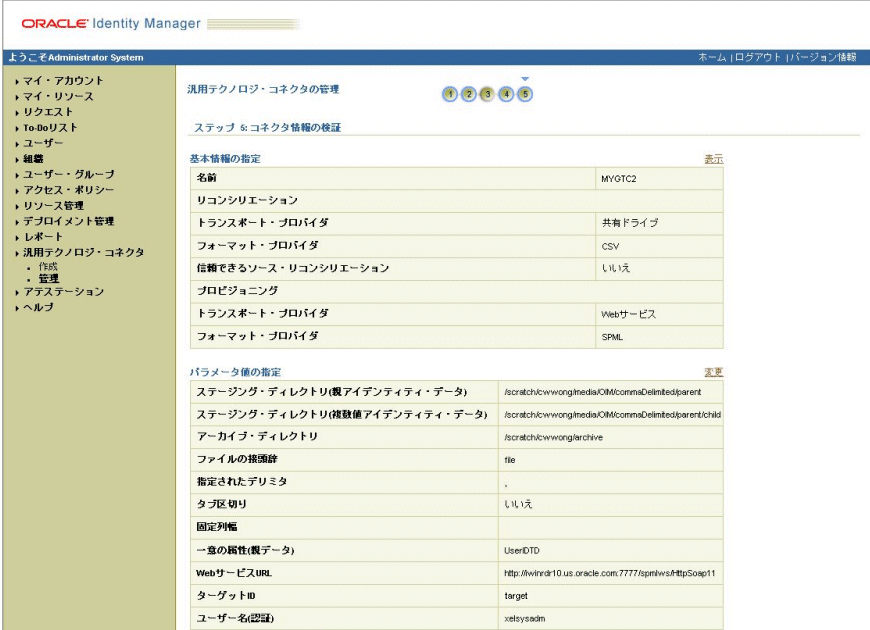Click 変更 link for パラメータ値の指定
Screen dimensions: 870x630
click(x=714, y=372)
